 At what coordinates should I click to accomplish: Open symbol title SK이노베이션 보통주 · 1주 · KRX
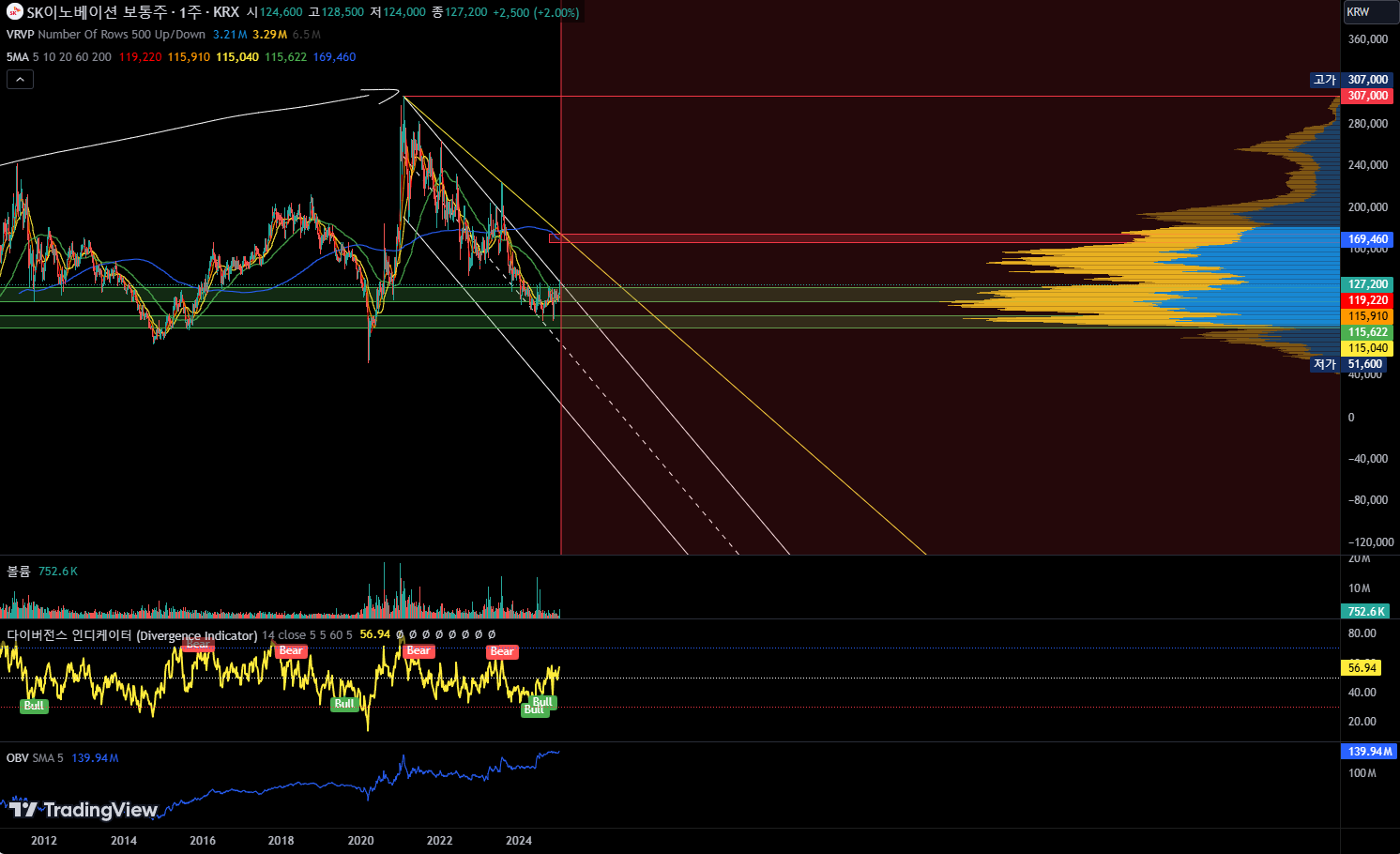point(132,12)
